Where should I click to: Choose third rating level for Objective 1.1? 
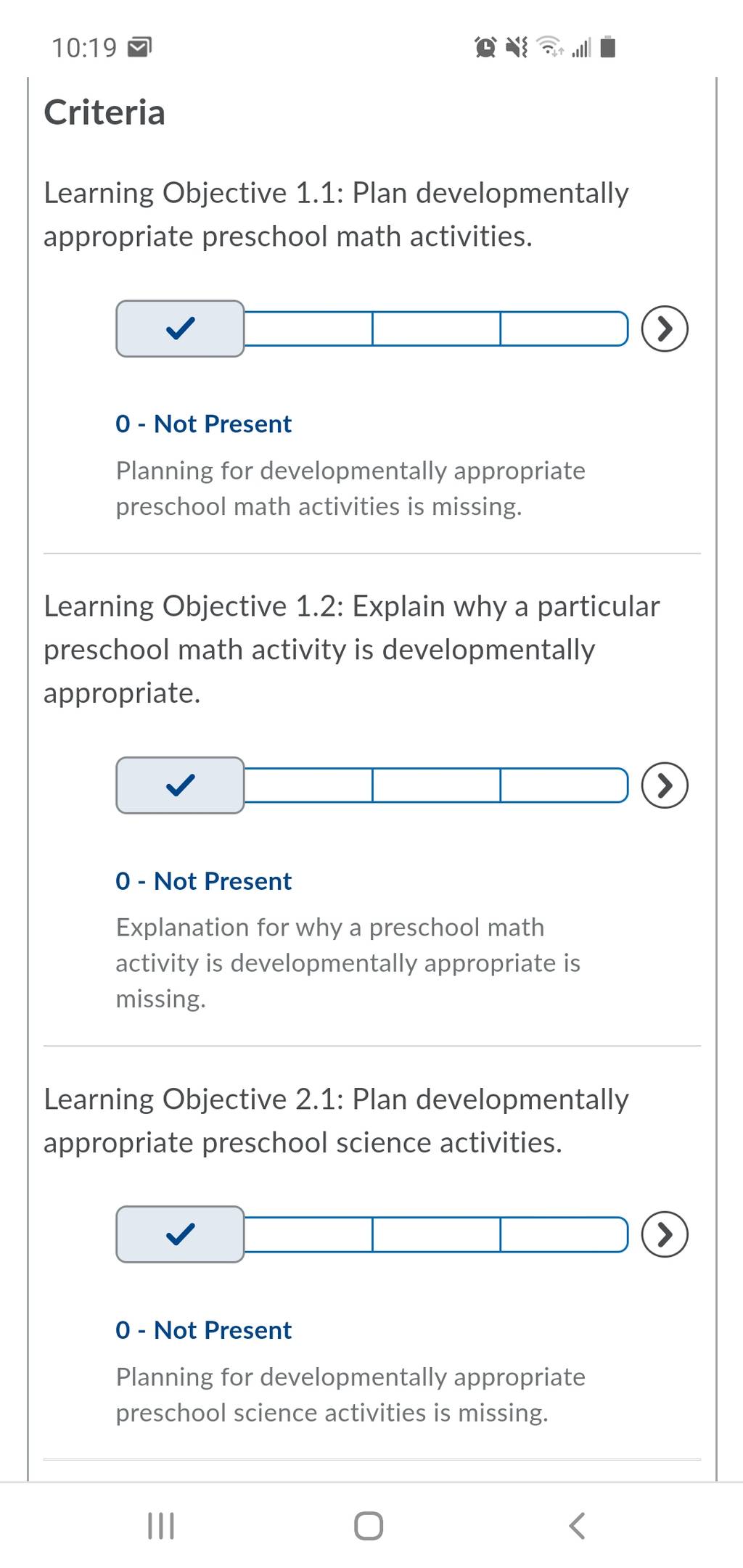(x=436, y=329)
